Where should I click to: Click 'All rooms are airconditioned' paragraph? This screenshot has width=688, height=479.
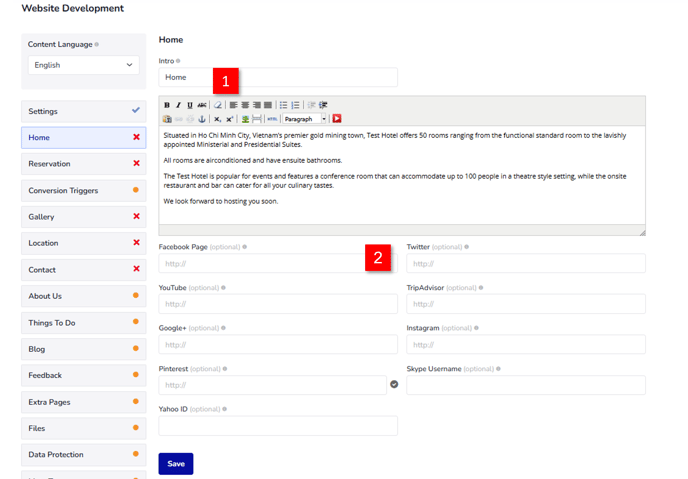coord(253,161)
